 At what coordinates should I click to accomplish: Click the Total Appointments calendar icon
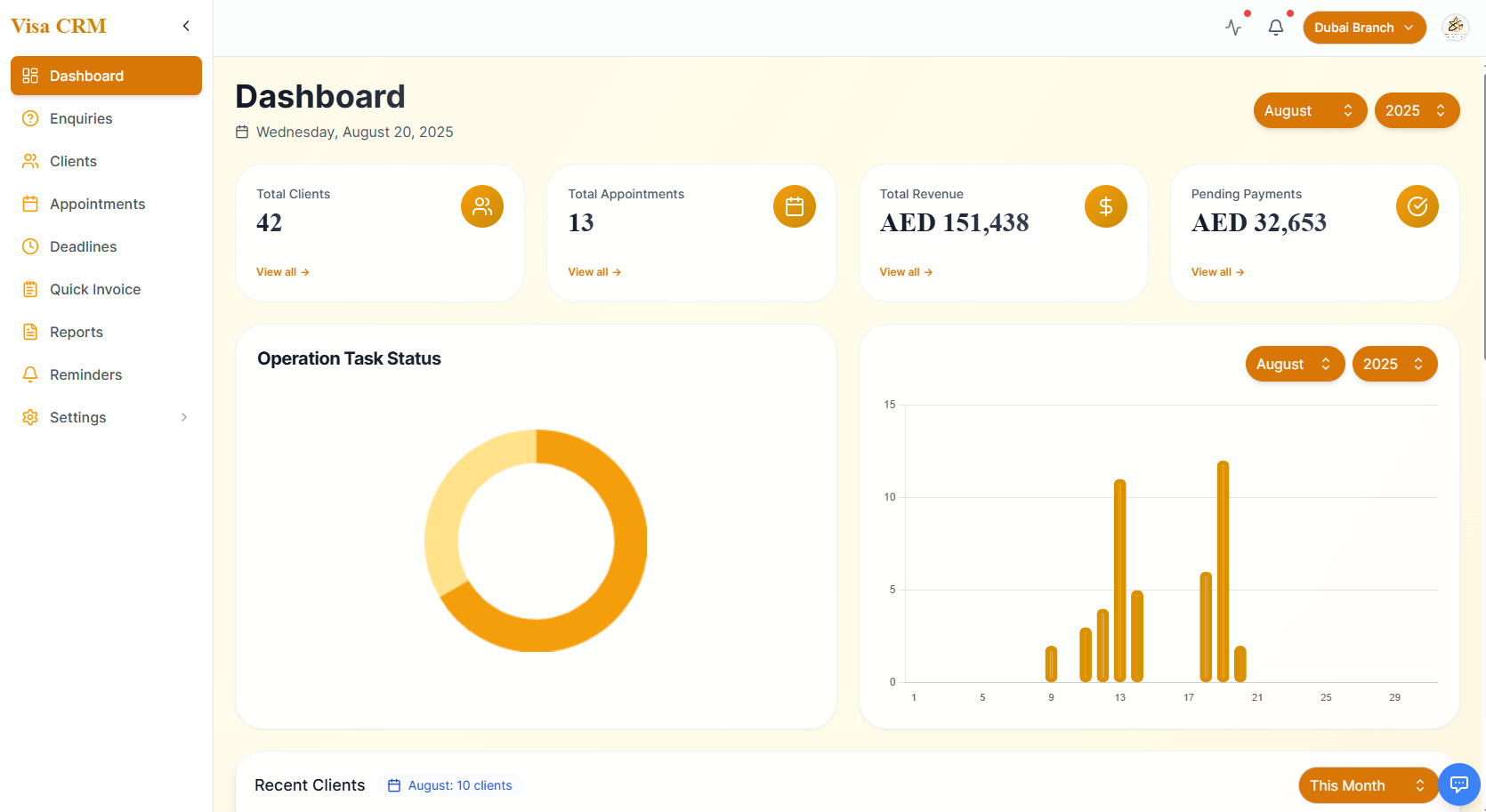point(795,206)
